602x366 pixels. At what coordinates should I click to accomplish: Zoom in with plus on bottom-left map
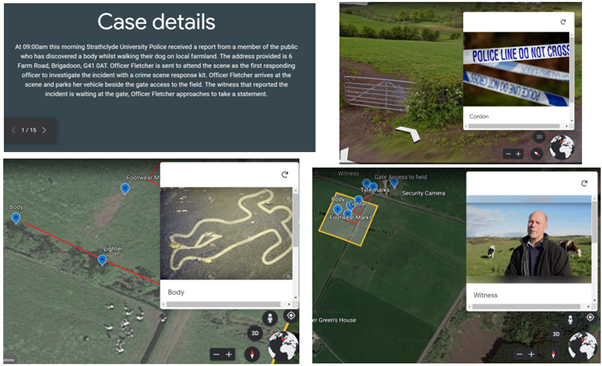coord(229,354)
